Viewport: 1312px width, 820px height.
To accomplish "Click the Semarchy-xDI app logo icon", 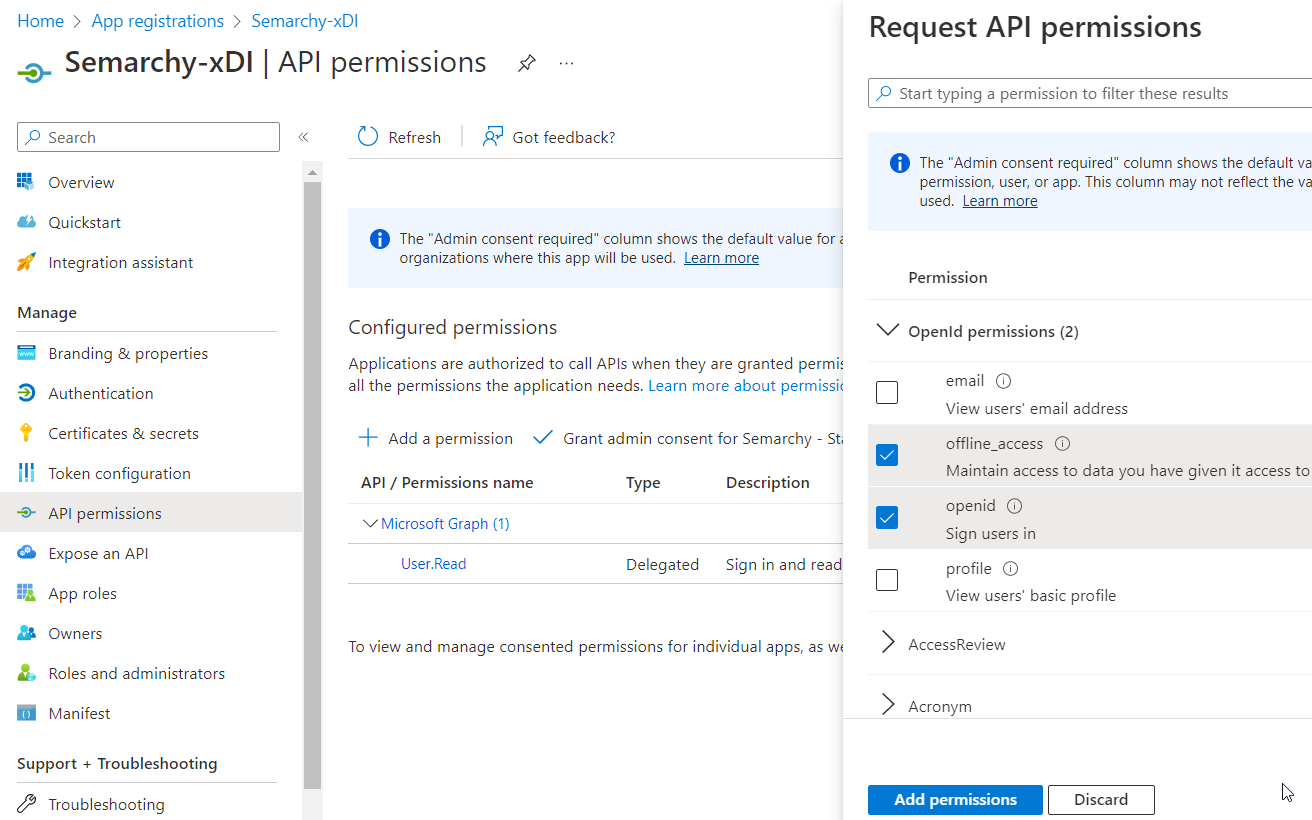I will (x=34, y=71).
